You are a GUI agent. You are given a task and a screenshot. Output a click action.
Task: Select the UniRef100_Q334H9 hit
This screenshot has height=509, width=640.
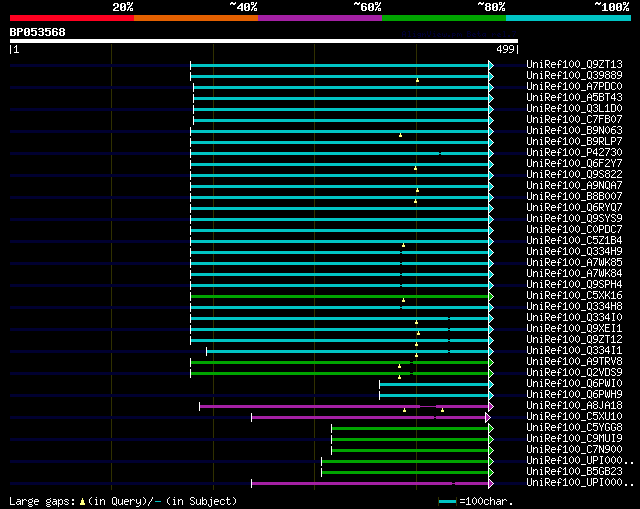pyautogui.click(x=574, y=252)
